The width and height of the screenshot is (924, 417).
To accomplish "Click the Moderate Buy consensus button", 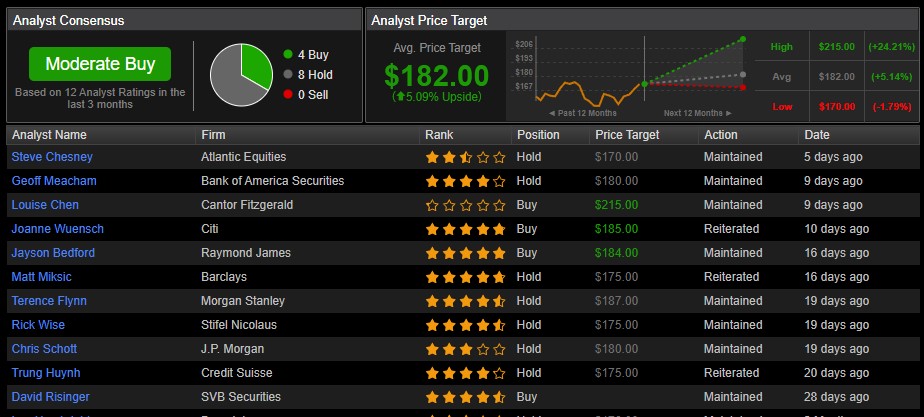I will click(100, 64).
